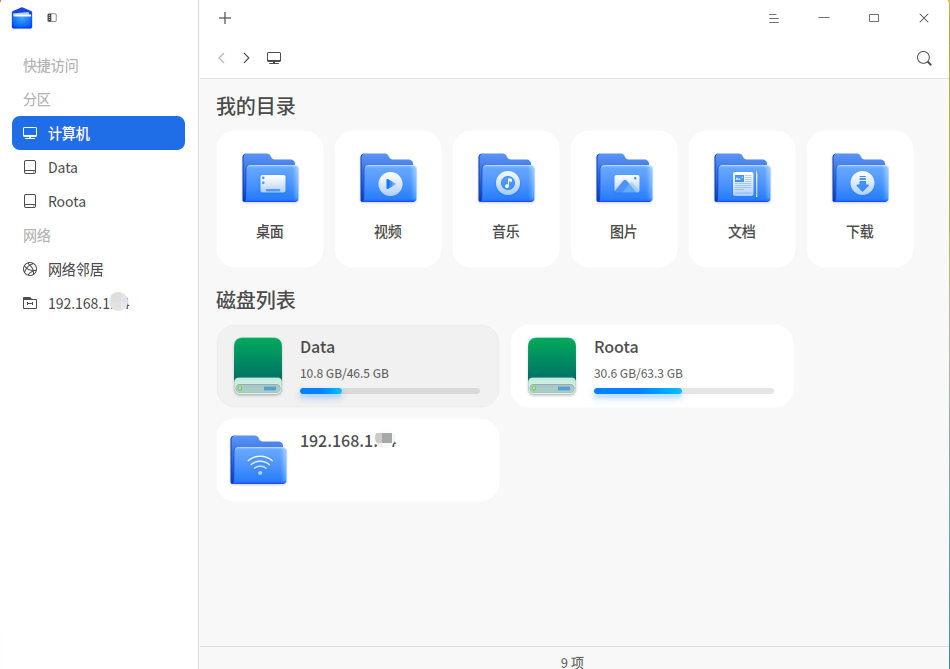Go back using the back arrow
Viewport: 950px width, 669px height.
click(x=221, y=57)
